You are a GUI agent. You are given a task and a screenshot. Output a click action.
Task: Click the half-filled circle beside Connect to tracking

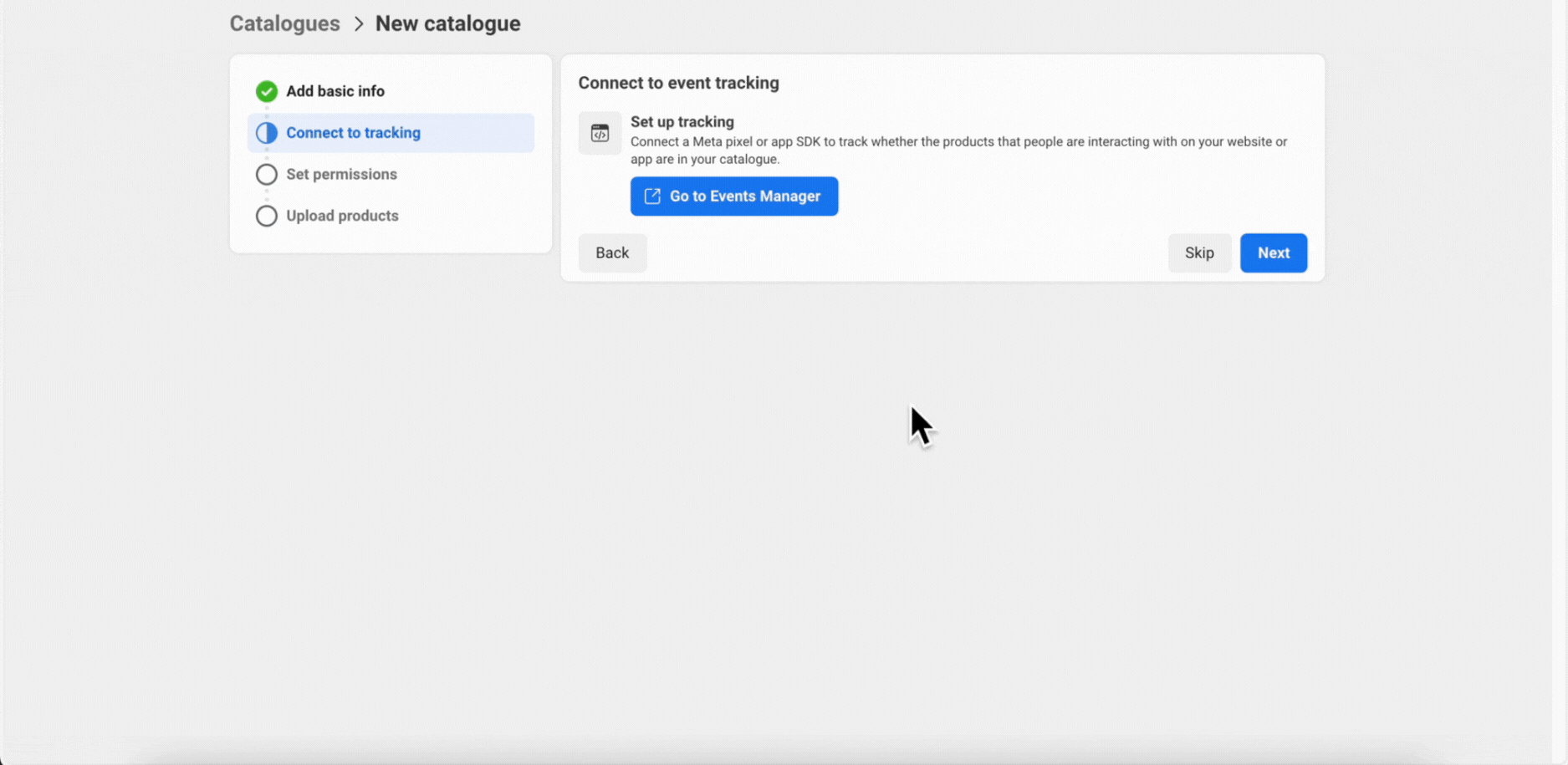[267, 133]
